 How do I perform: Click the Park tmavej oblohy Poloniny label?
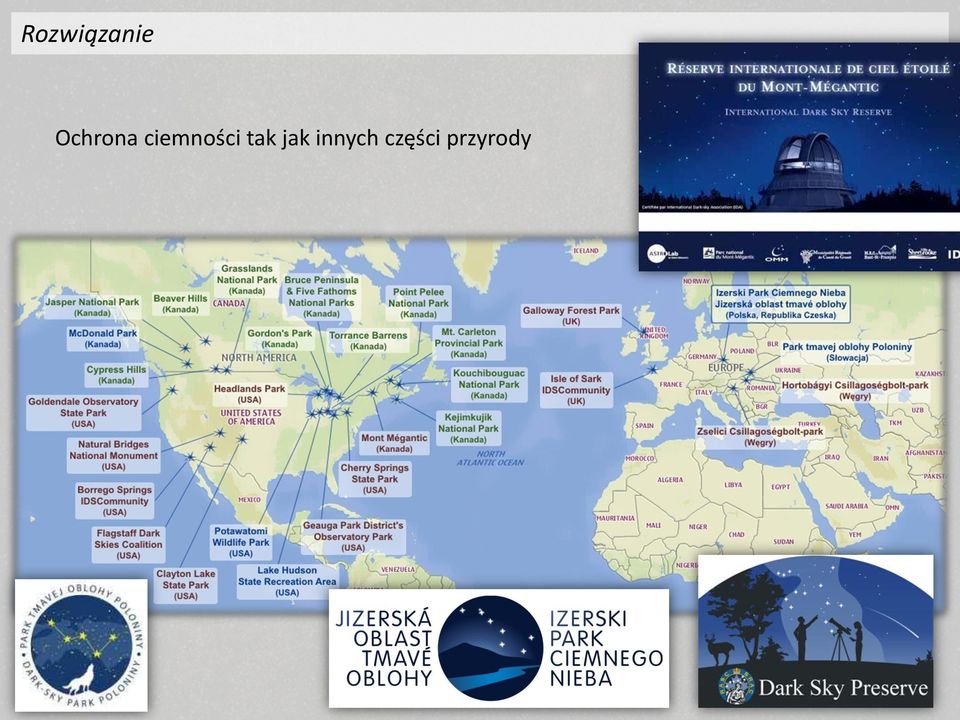tap(847, 352)
